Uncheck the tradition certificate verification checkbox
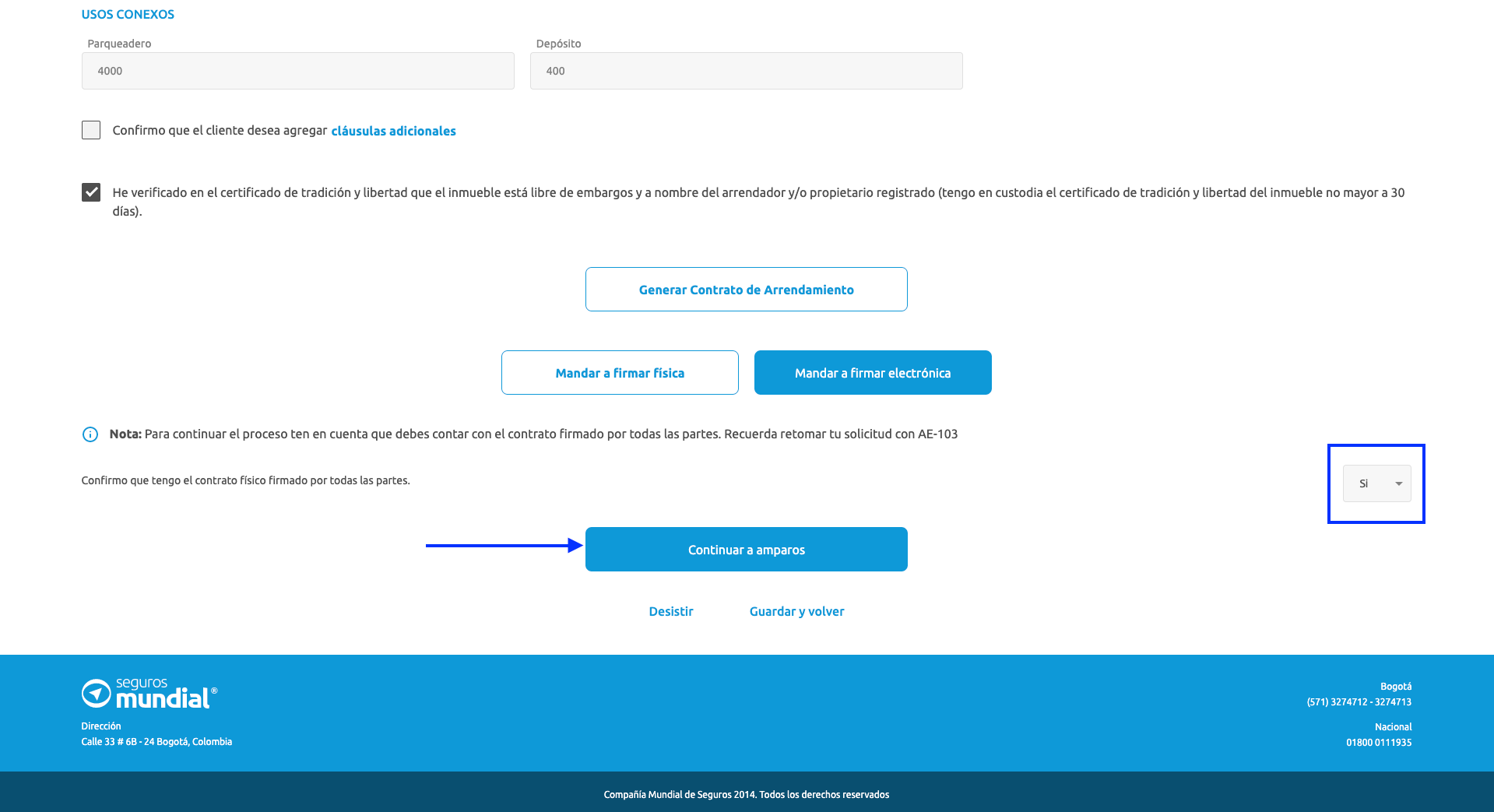The height and width of the screenshot is (812, 1494). tap(91, 192)
